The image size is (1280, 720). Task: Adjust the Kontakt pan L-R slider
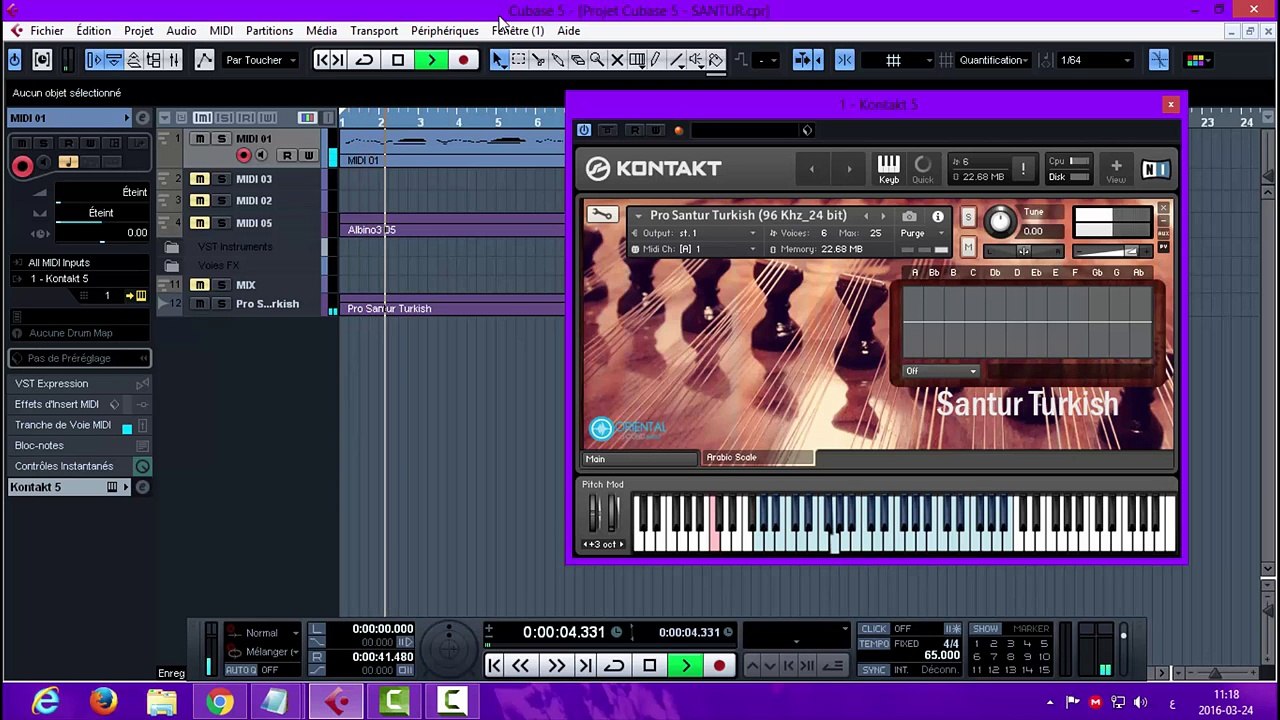click(1022, 251)
